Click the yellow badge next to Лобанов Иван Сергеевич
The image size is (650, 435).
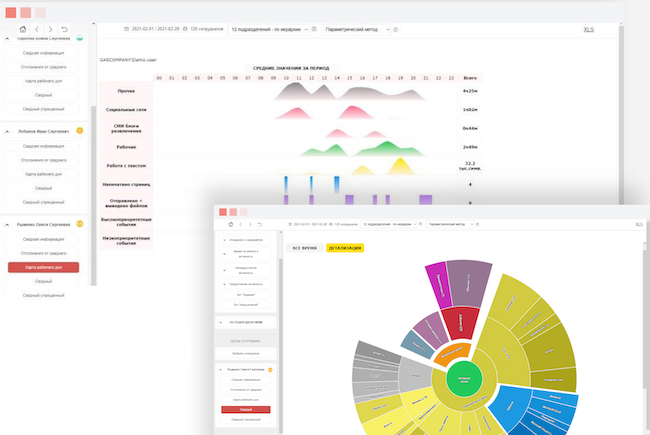80,131
